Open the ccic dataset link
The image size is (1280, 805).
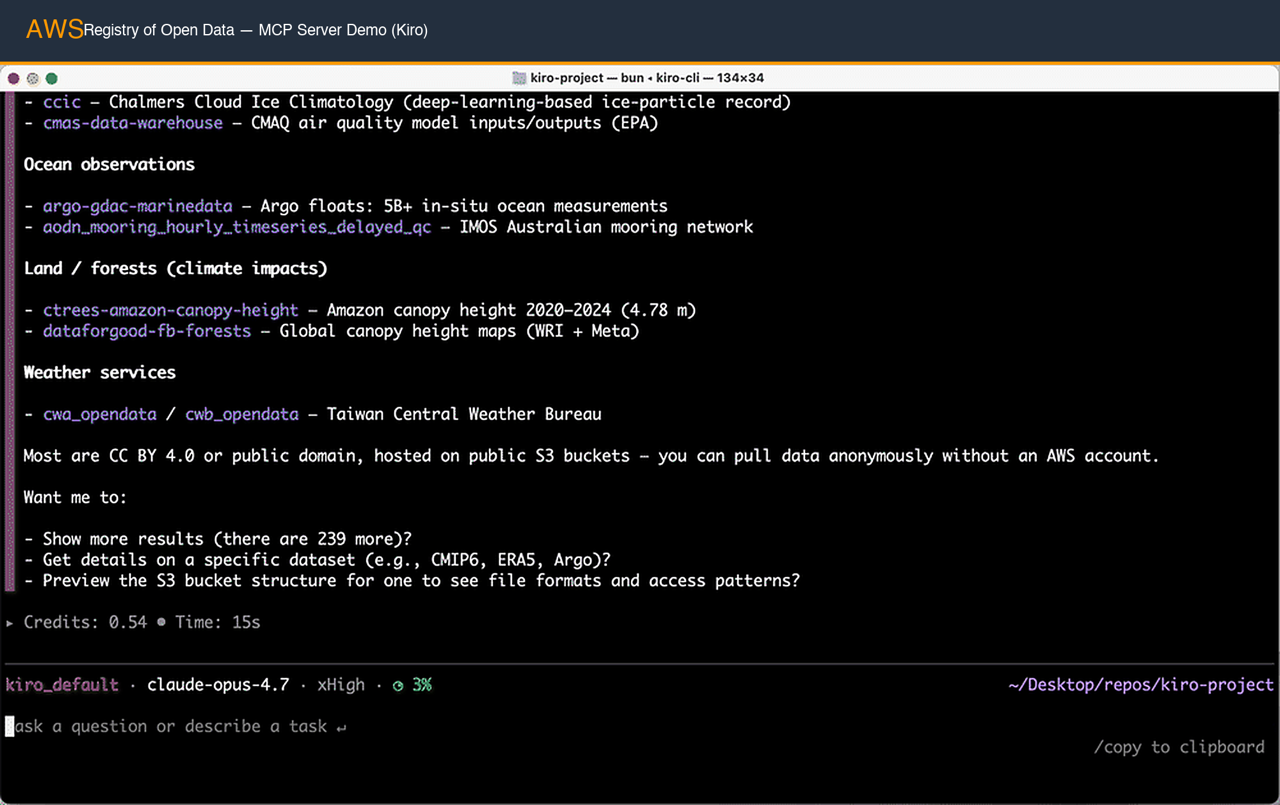[62, 102]
